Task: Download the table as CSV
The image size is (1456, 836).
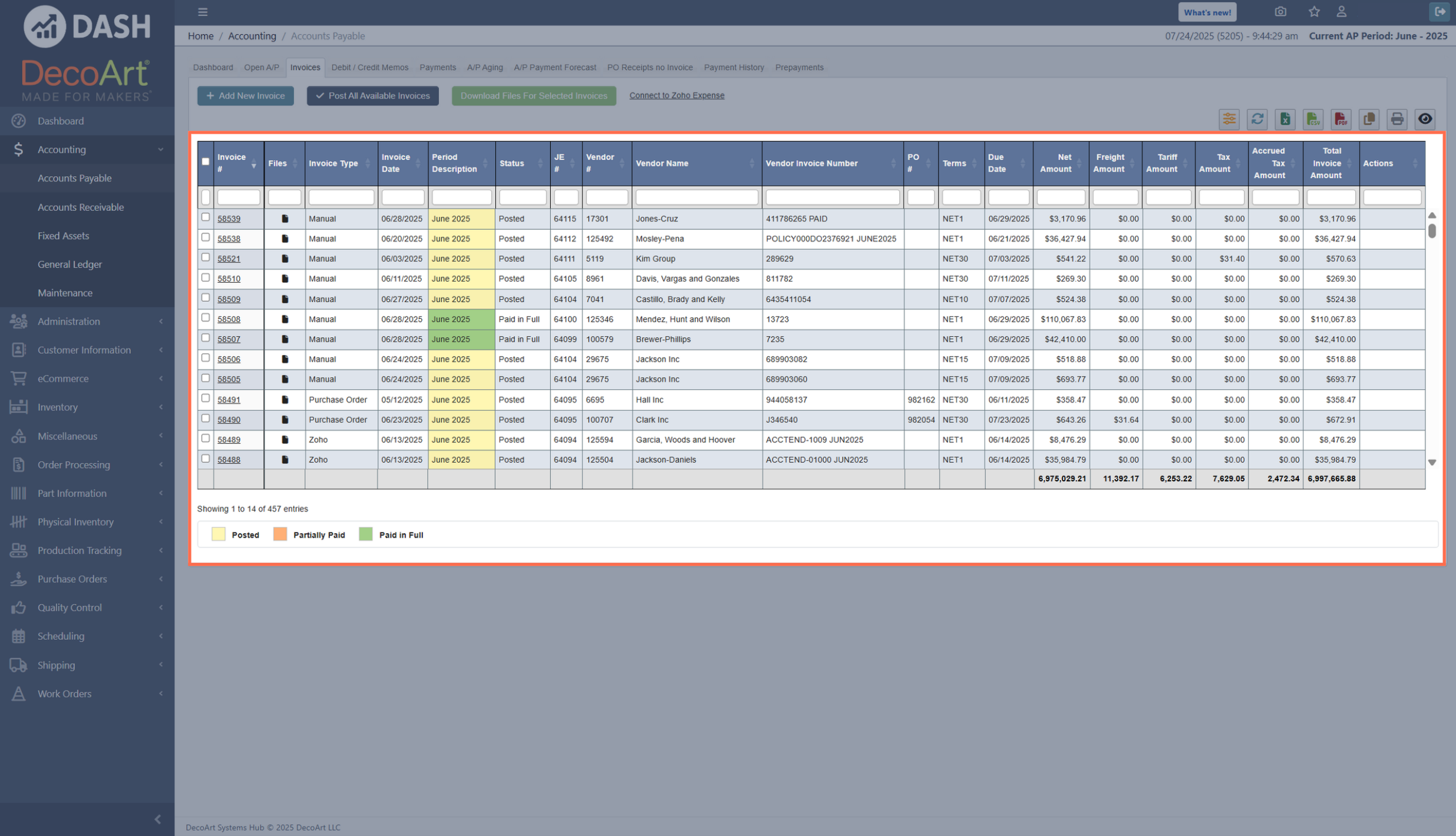Action: coord(1313,120)
